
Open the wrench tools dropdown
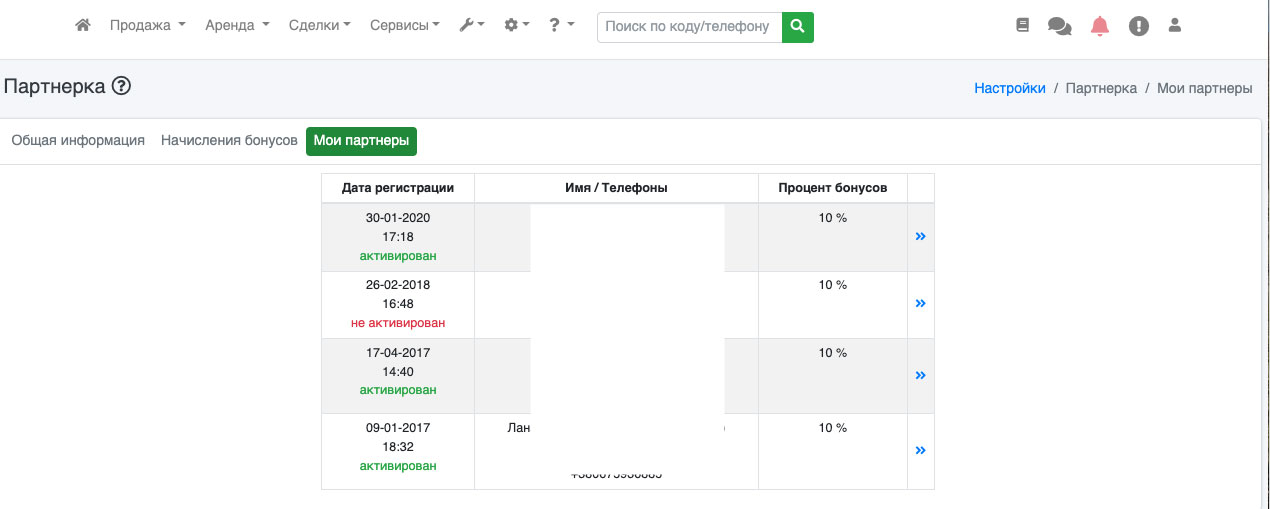(x=471, y=26)
